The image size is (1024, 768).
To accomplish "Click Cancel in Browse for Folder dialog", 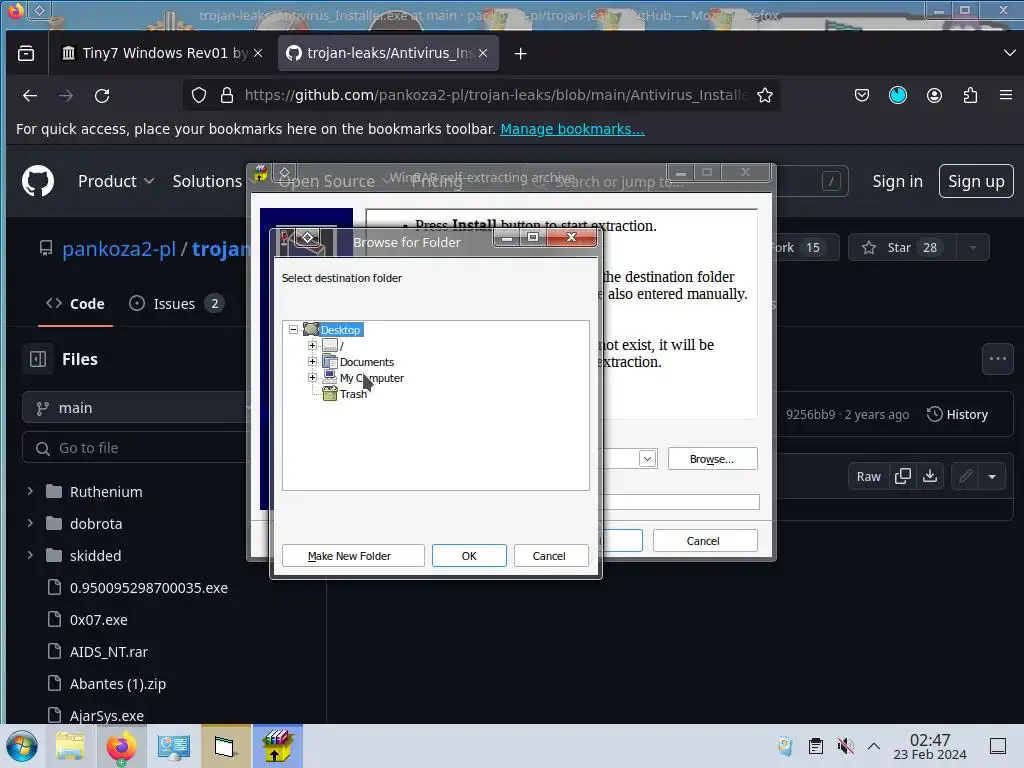I will [549, 556].
